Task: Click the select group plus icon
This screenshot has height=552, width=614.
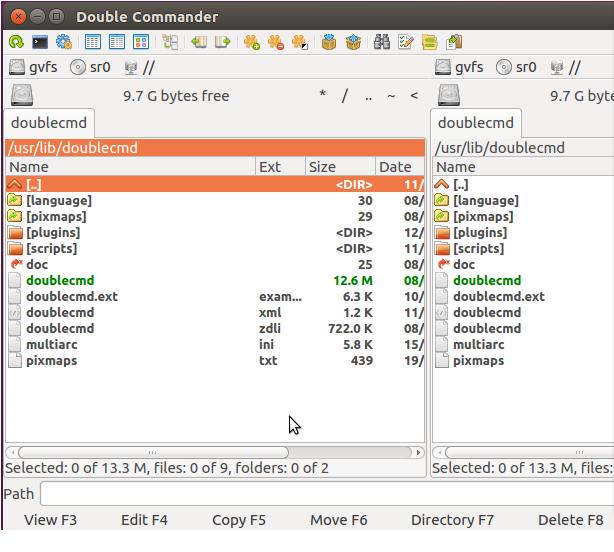Action: click(x=251, y=42)
